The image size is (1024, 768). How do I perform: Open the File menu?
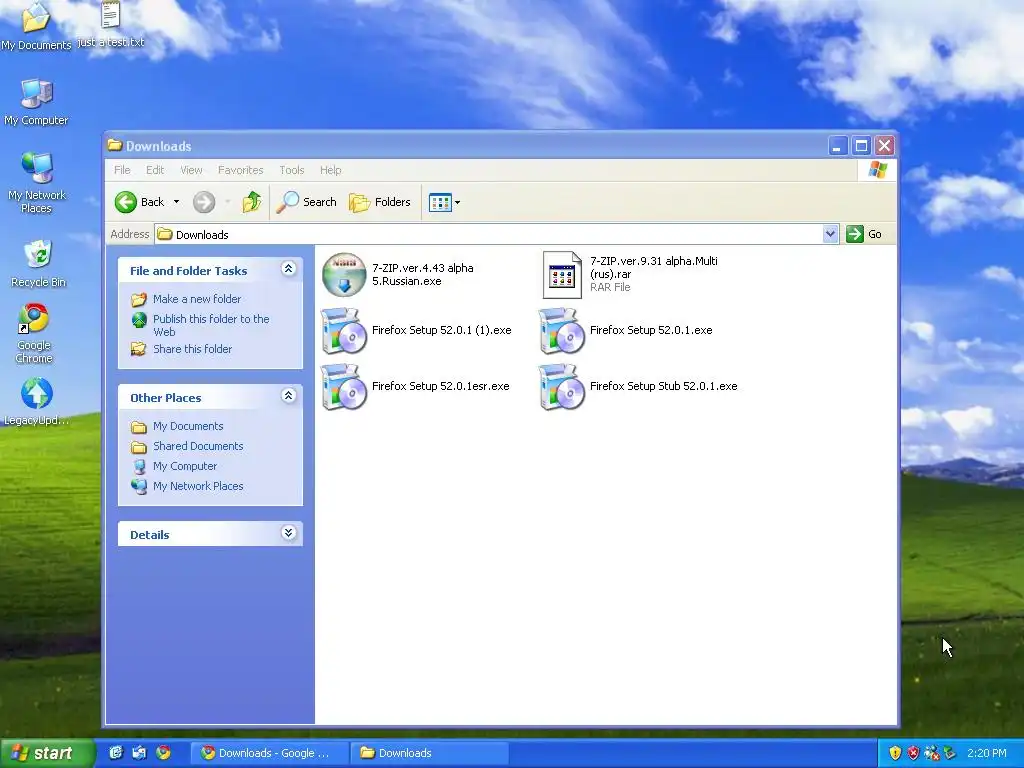tap(122, 170)
